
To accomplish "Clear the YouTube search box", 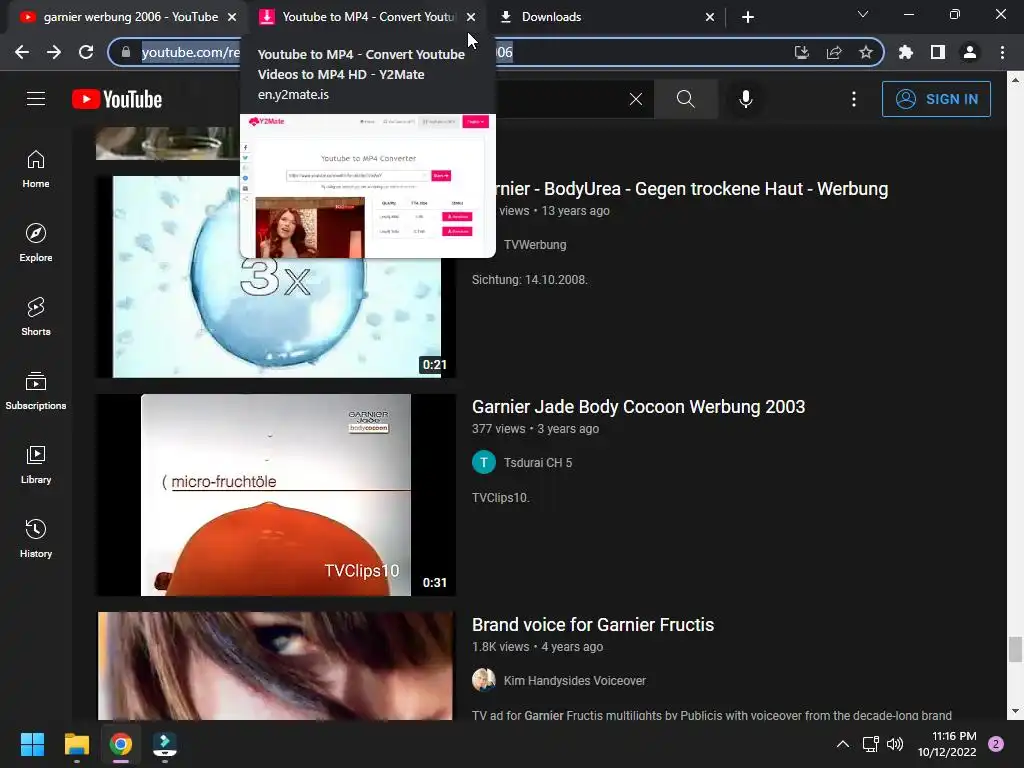I will [635, 99].
